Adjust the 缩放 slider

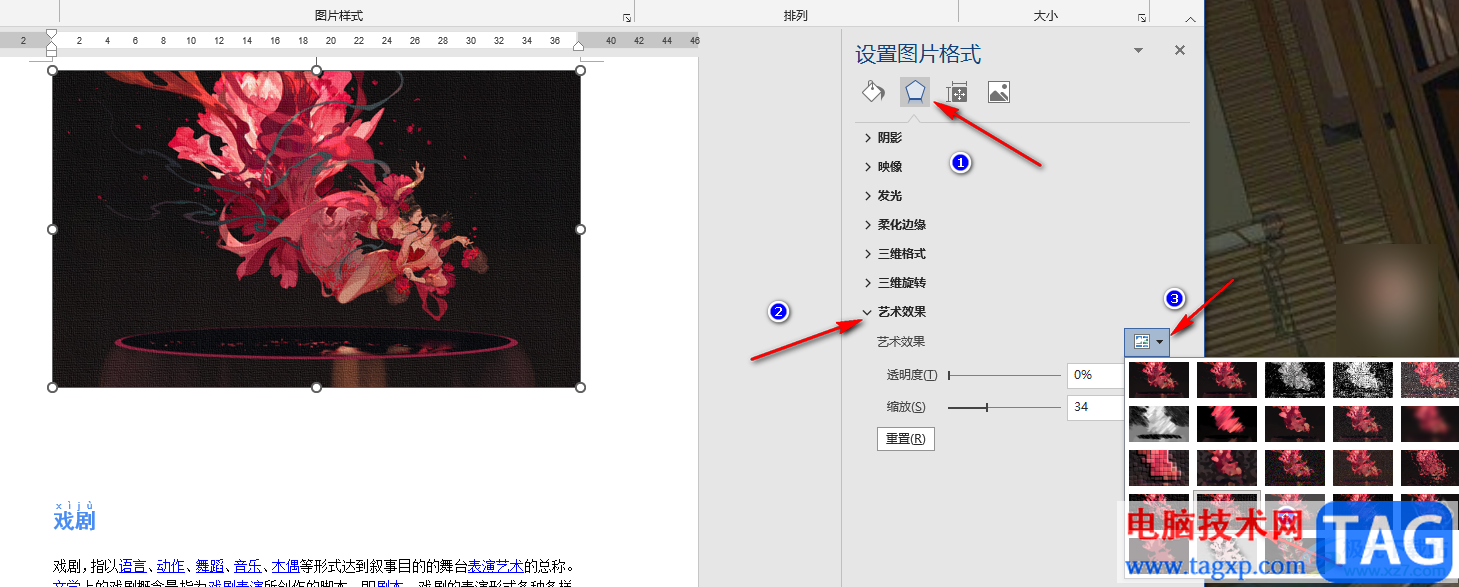[x=1004, y=407]
